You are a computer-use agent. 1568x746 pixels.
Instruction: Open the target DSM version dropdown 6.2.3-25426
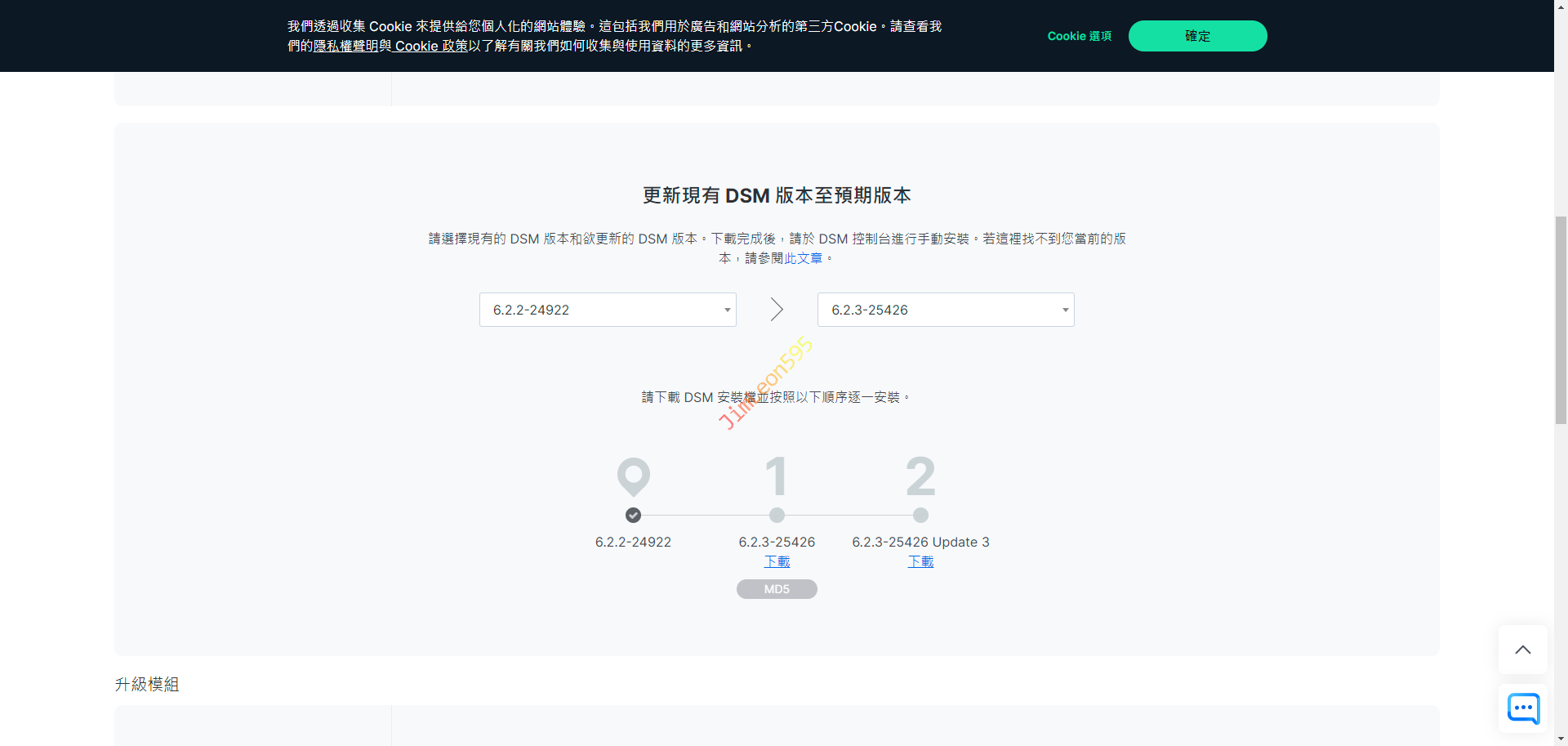point(946,310)
